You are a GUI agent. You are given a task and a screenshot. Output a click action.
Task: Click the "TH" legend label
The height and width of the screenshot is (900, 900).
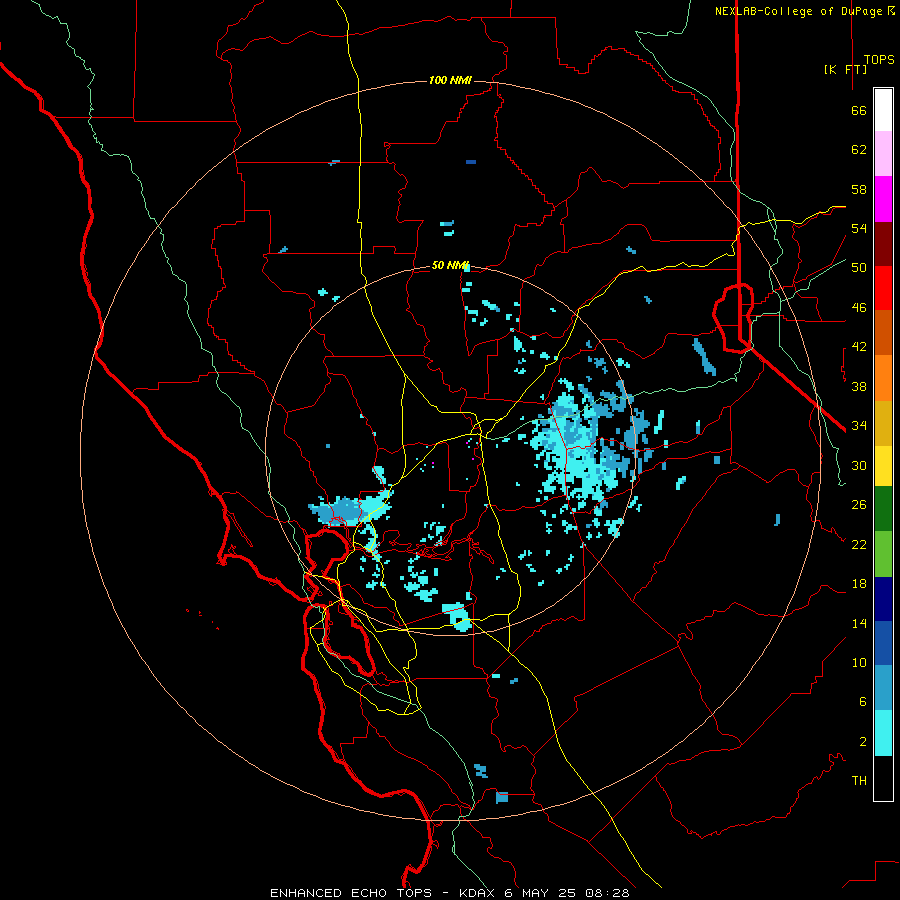click(859, 781)
